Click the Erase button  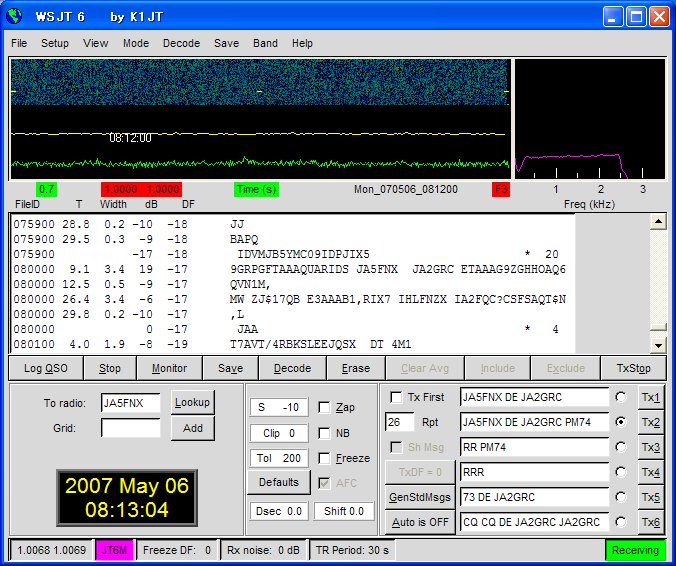356,369
